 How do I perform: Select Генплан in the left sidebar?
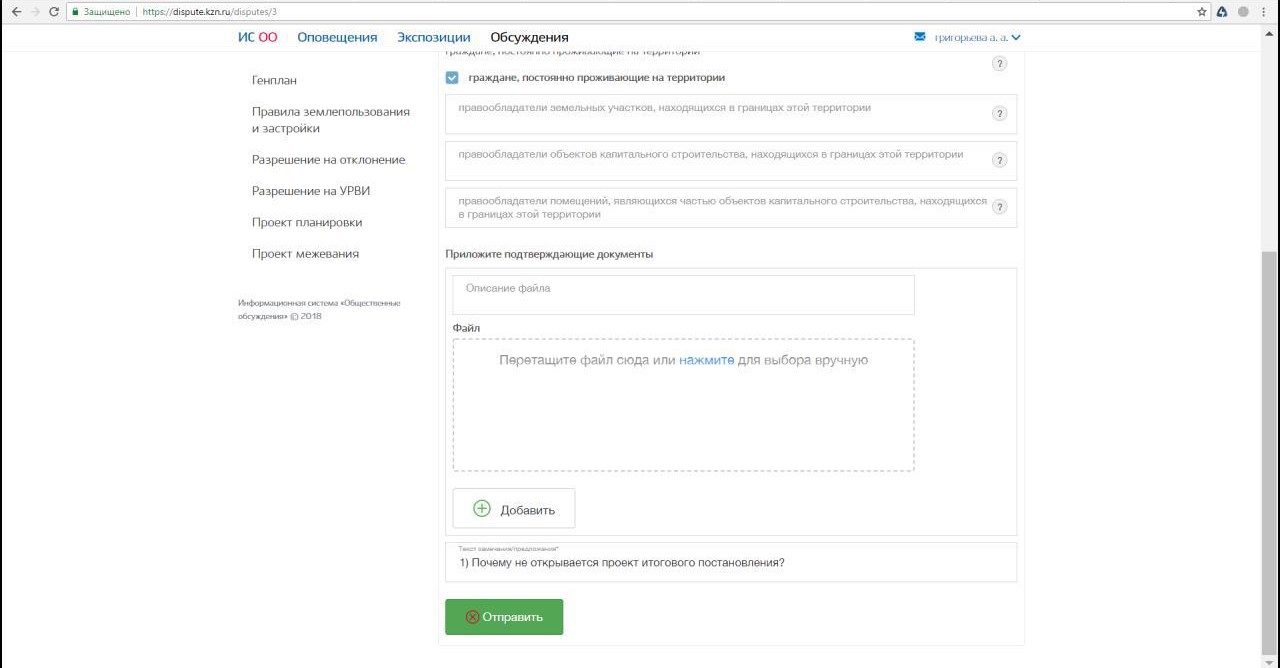[x=274, y=80]
